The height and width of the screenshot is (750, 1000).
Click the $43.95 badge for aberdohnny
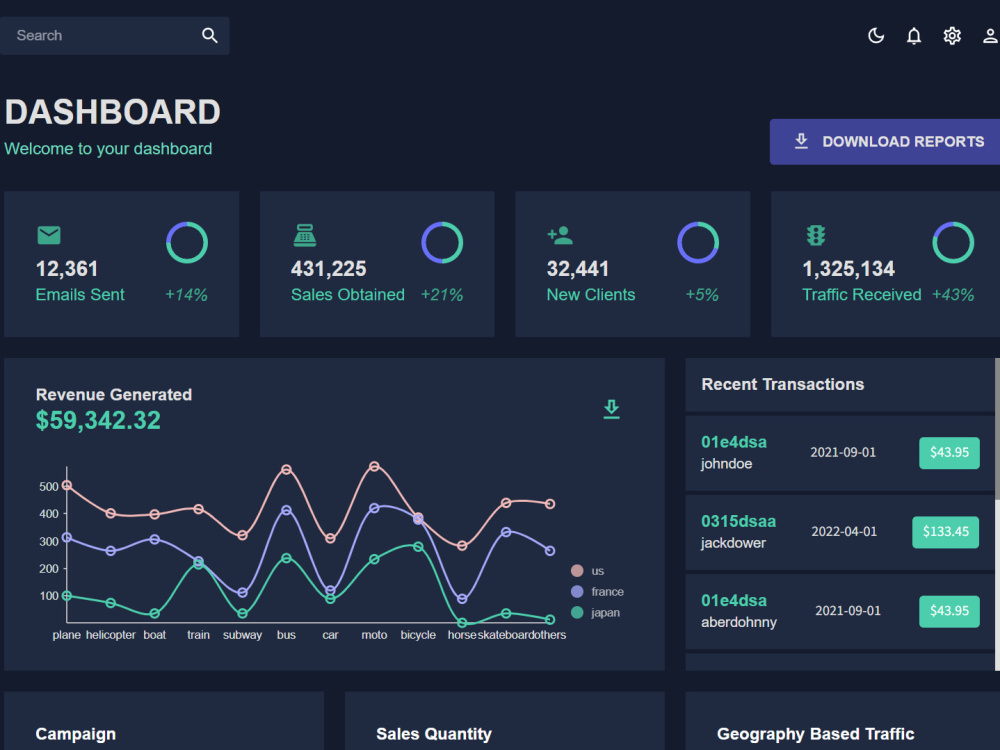949,611
